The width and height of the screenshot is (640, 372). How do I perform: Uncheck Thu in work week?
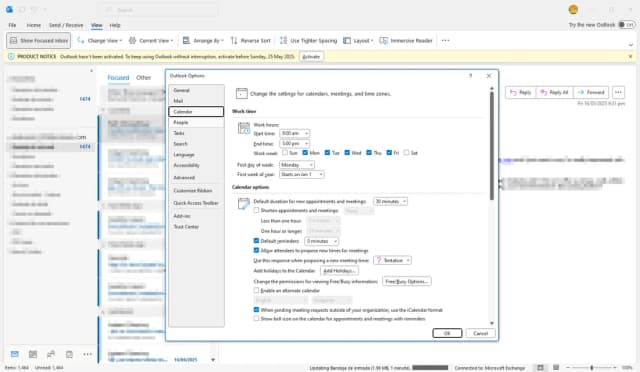point(369,153)
